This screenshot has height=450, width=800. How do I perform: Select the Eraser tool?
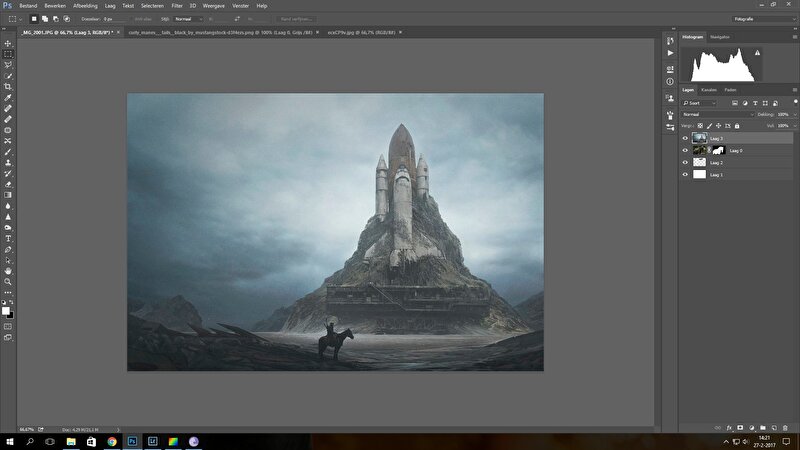pos(8,184)
